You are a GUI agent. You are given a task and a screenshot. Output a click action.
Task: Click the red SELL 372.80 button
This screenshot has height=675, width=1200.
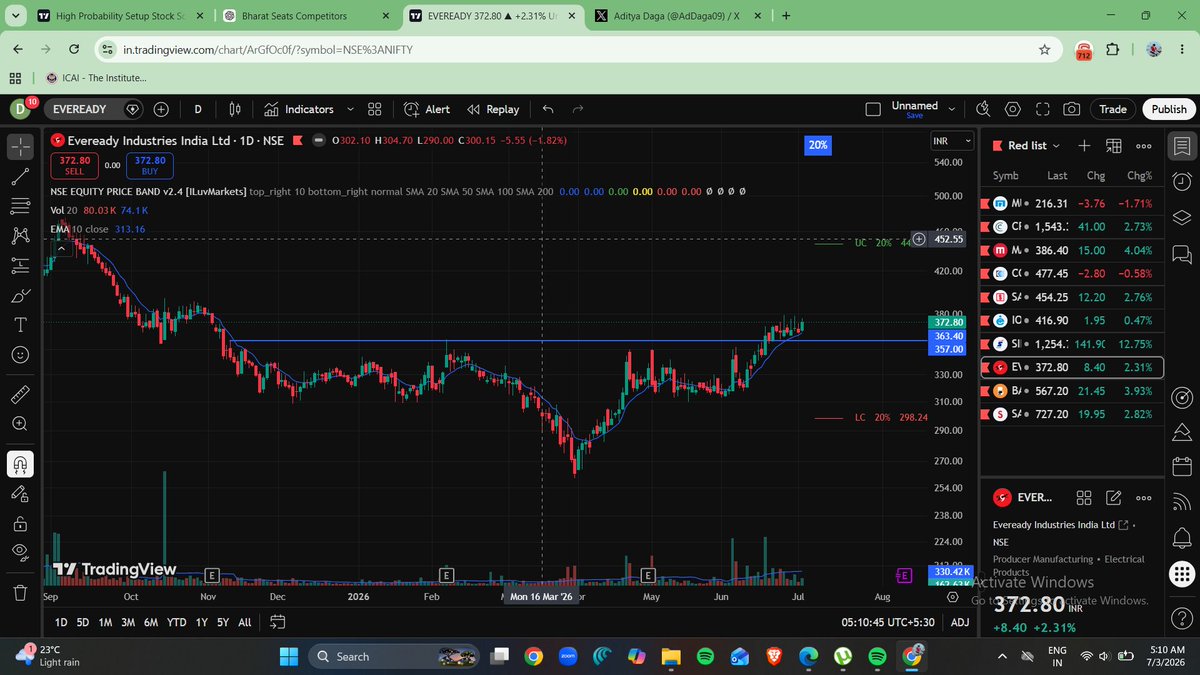(x=75, y=165)
